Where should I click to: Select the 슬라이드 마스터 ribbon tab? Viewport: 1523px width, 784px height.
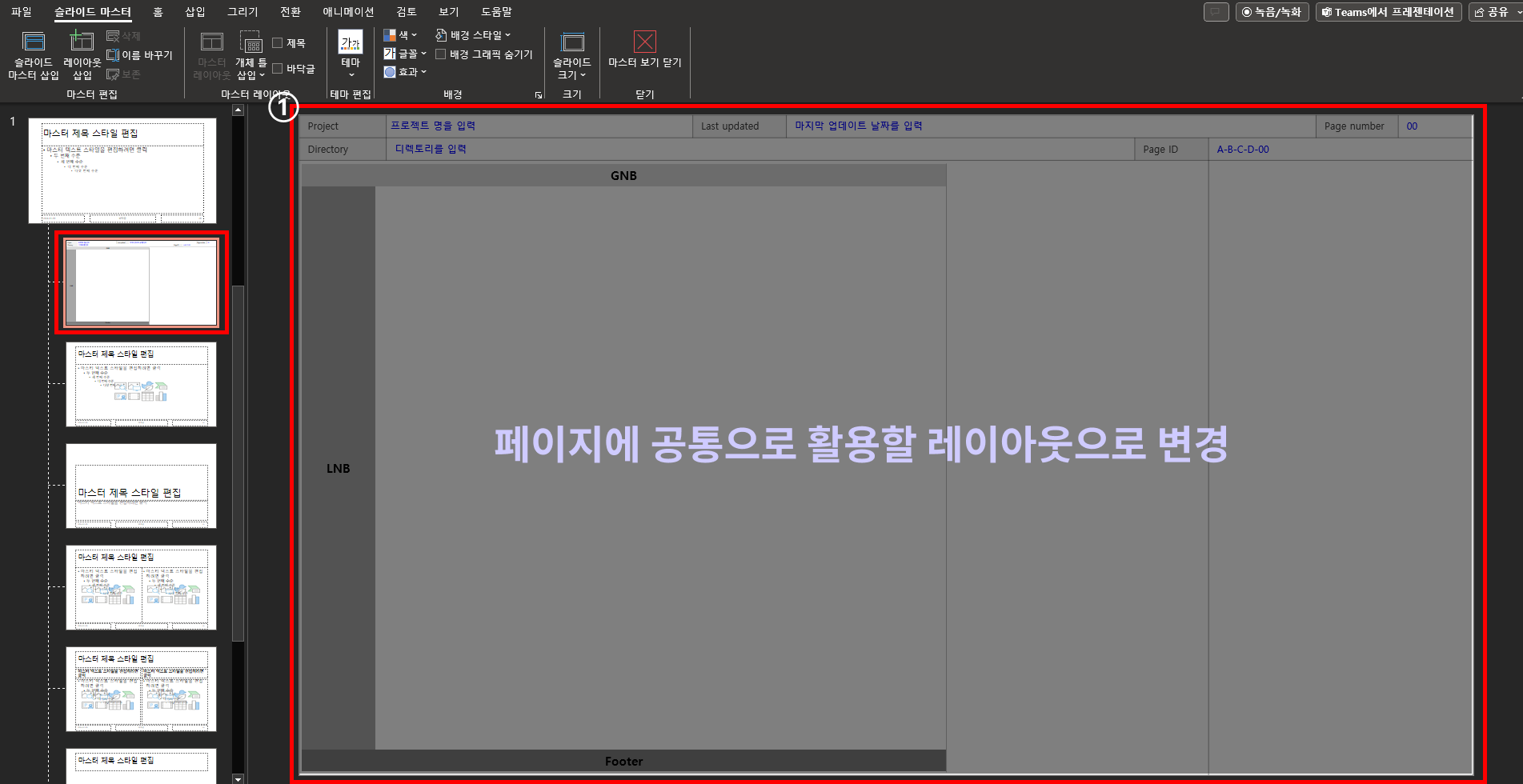coord(93,12)
